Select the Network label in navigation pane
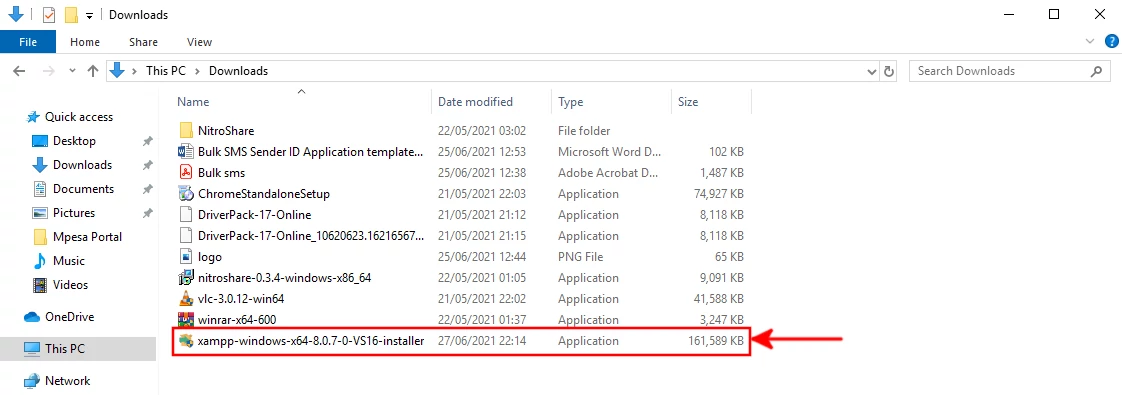Screen dimensions: 1122x395 [x=68, y=381]
